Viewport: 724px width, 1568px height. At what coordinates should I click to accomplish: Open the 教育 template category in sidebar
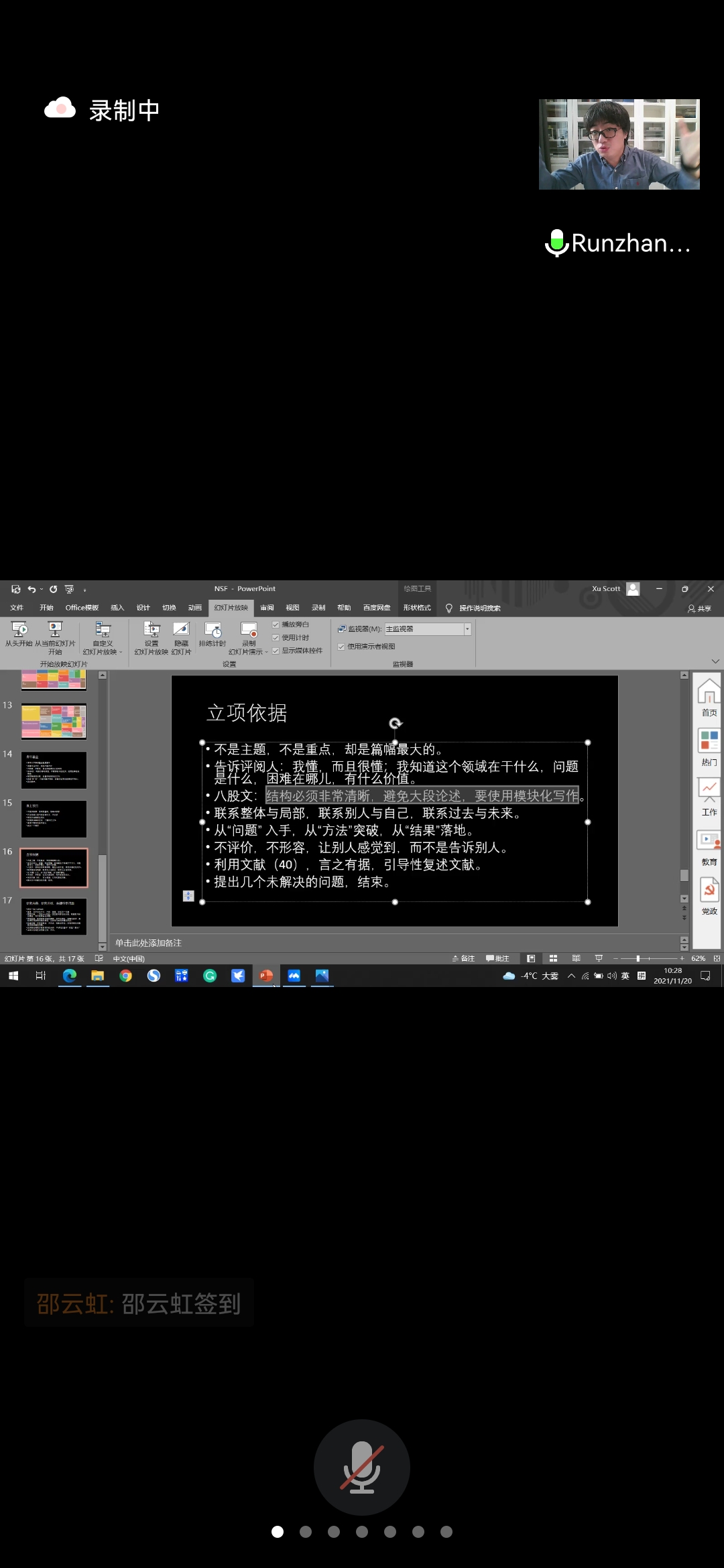(709, 848)
